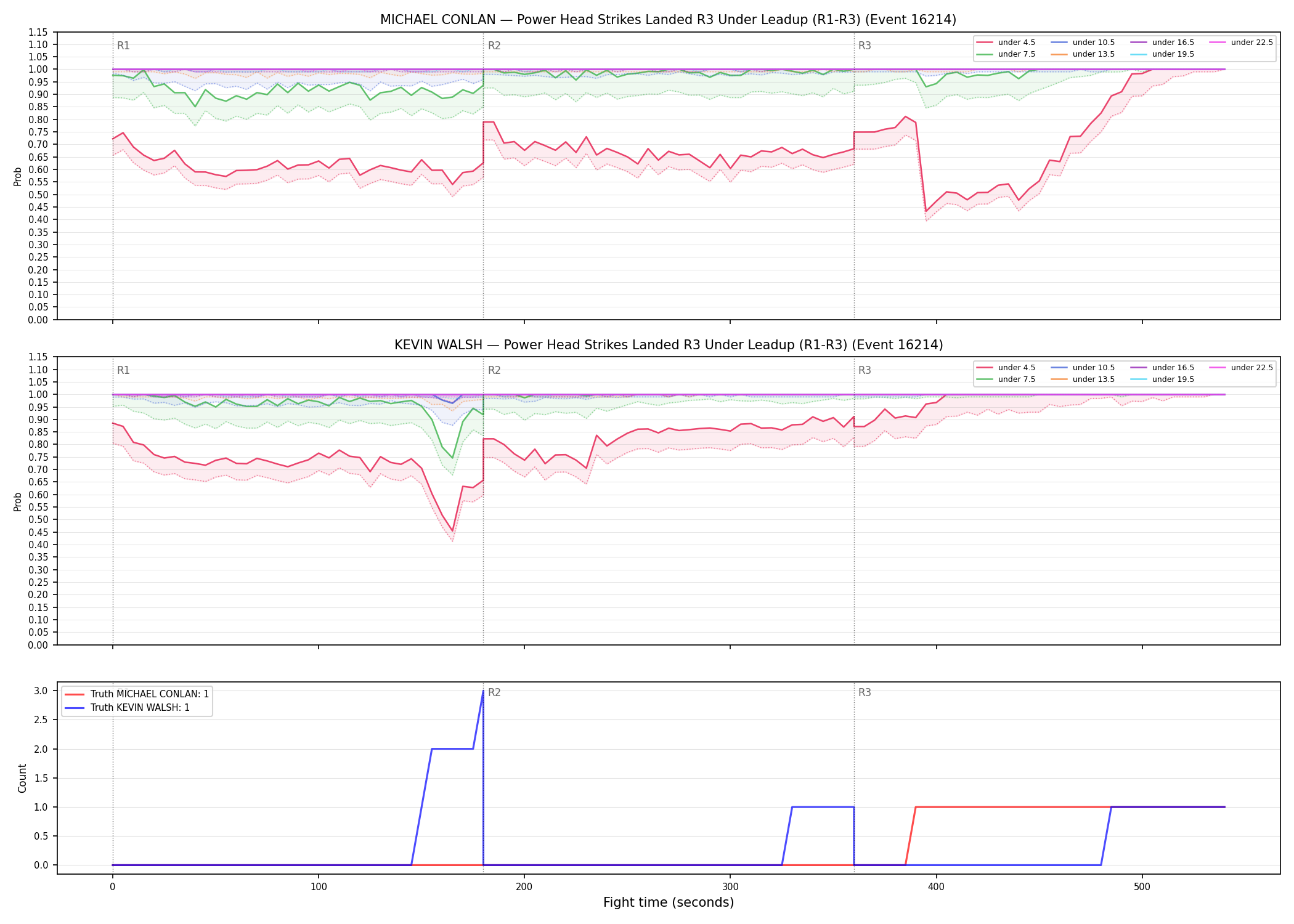Click the 0.50 tick on Walsh chart
1294x924 pixels.
click(38, 520)
